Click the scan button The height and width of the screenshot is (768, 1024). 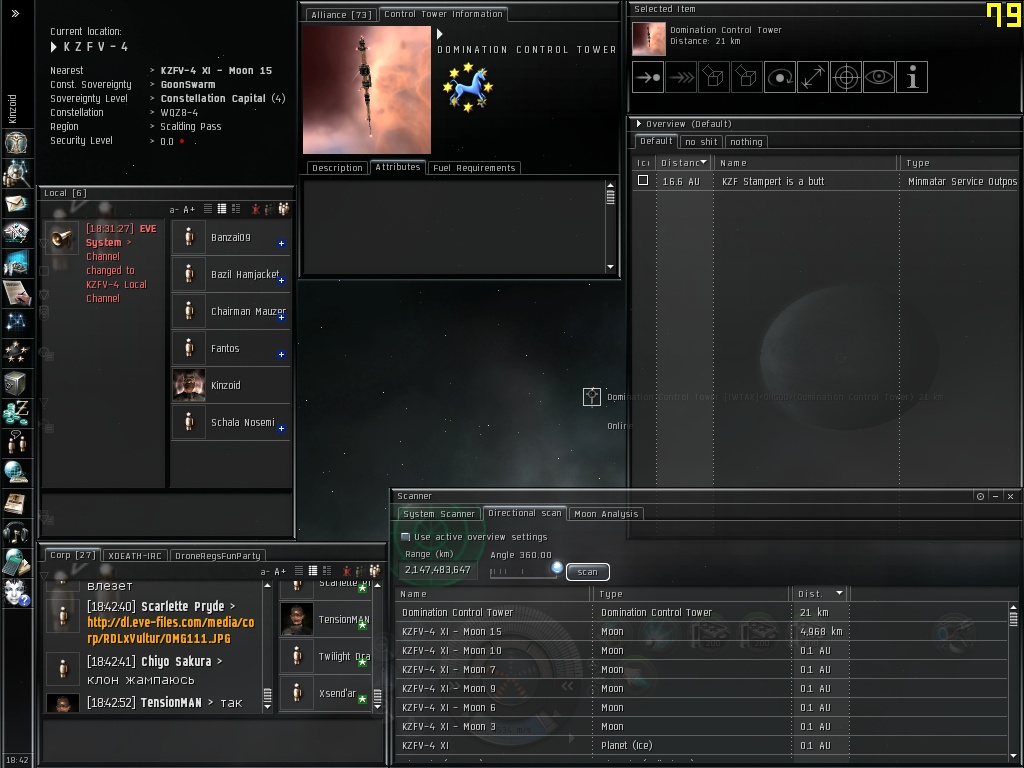[587, 572]
